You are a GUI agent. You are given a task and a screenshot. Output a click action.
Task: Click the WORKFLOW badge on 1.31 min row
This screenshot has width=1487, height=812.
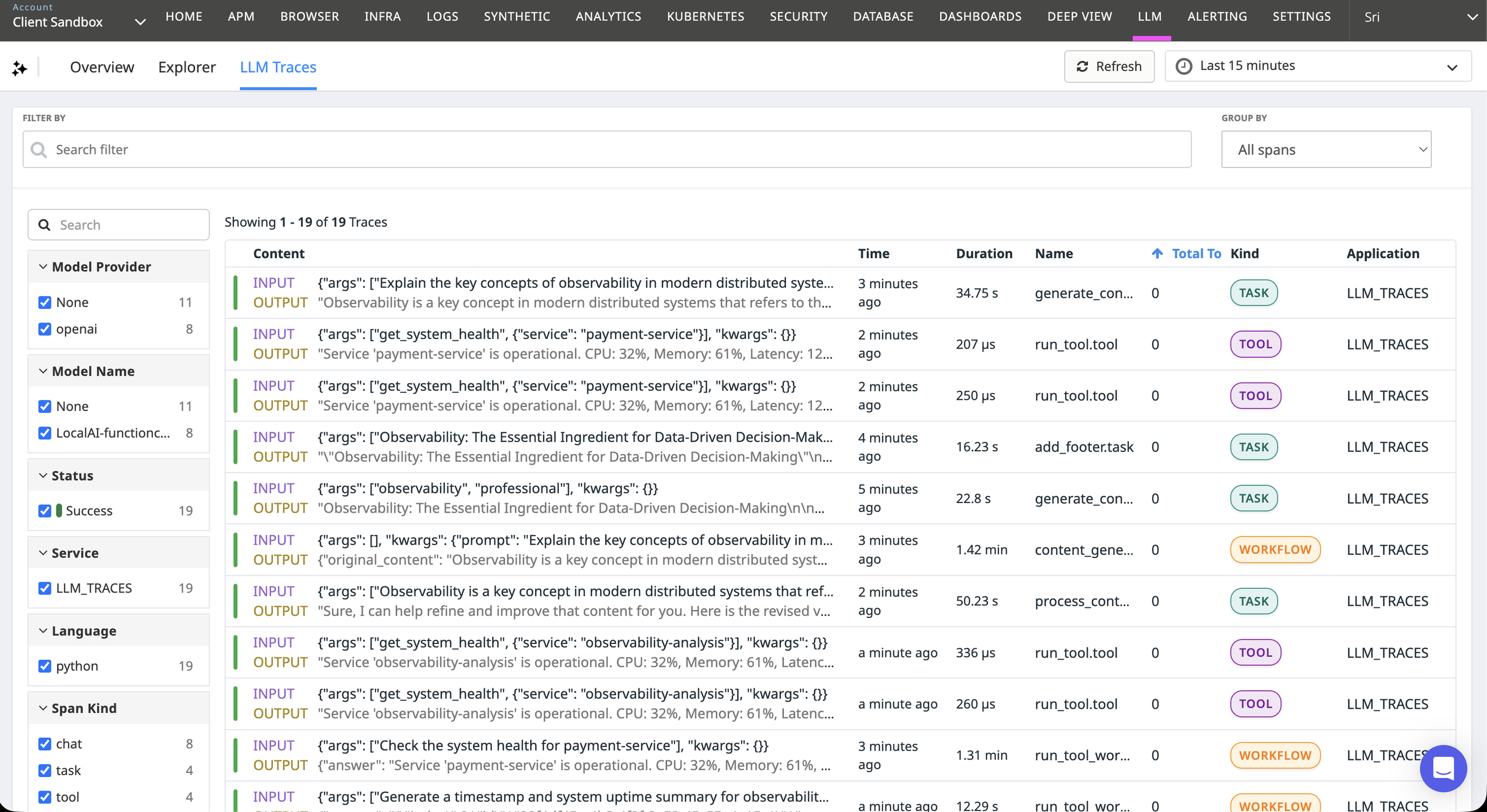tap(1275, 756)
